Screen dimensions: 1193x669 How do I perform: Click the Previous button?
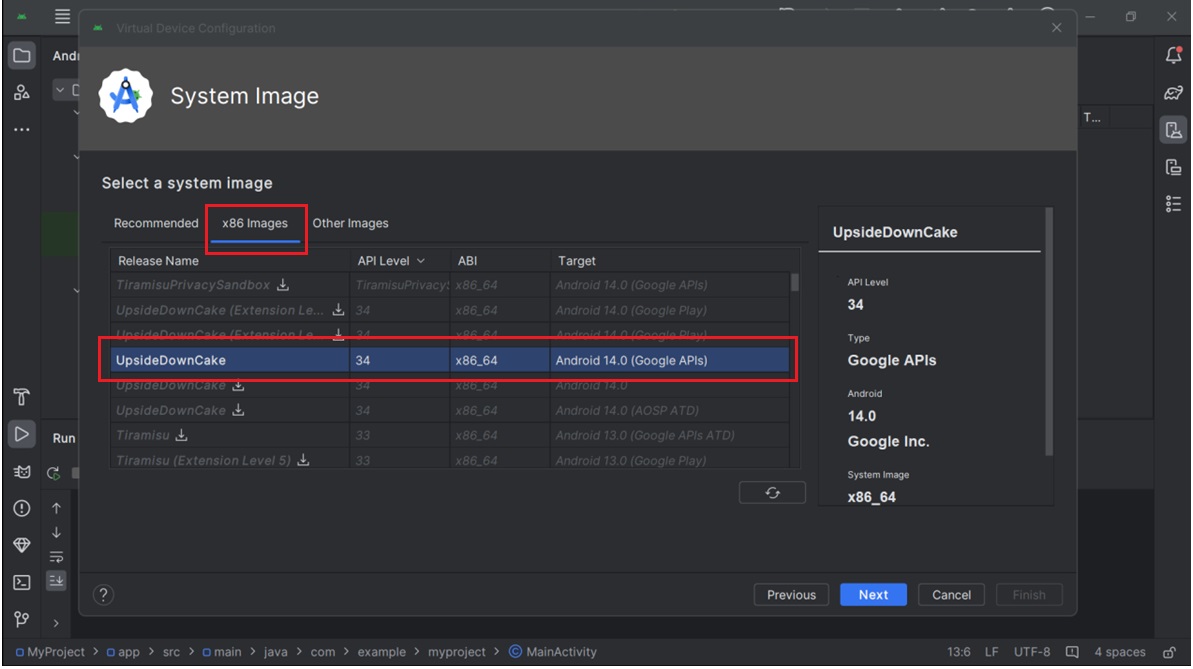pyautogui.click(x=791, y=595)
